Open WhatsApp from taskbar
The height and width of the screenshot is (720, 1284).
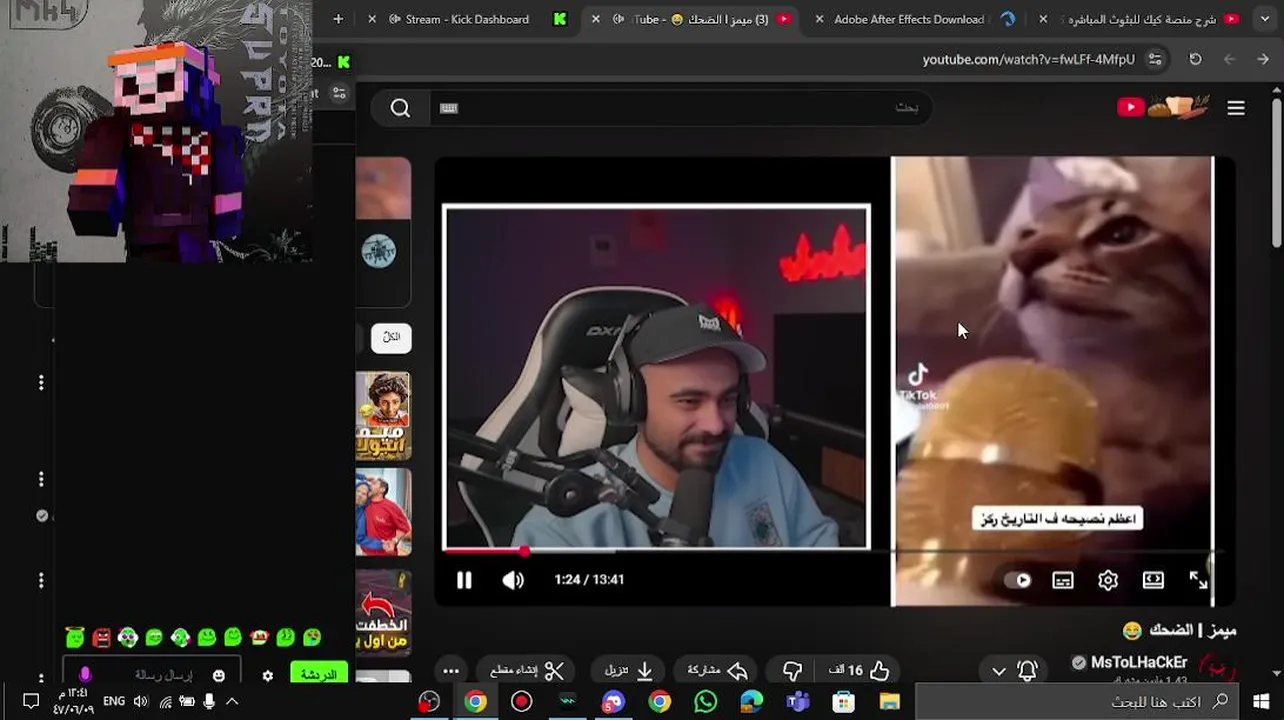click(x=705, y=702)
